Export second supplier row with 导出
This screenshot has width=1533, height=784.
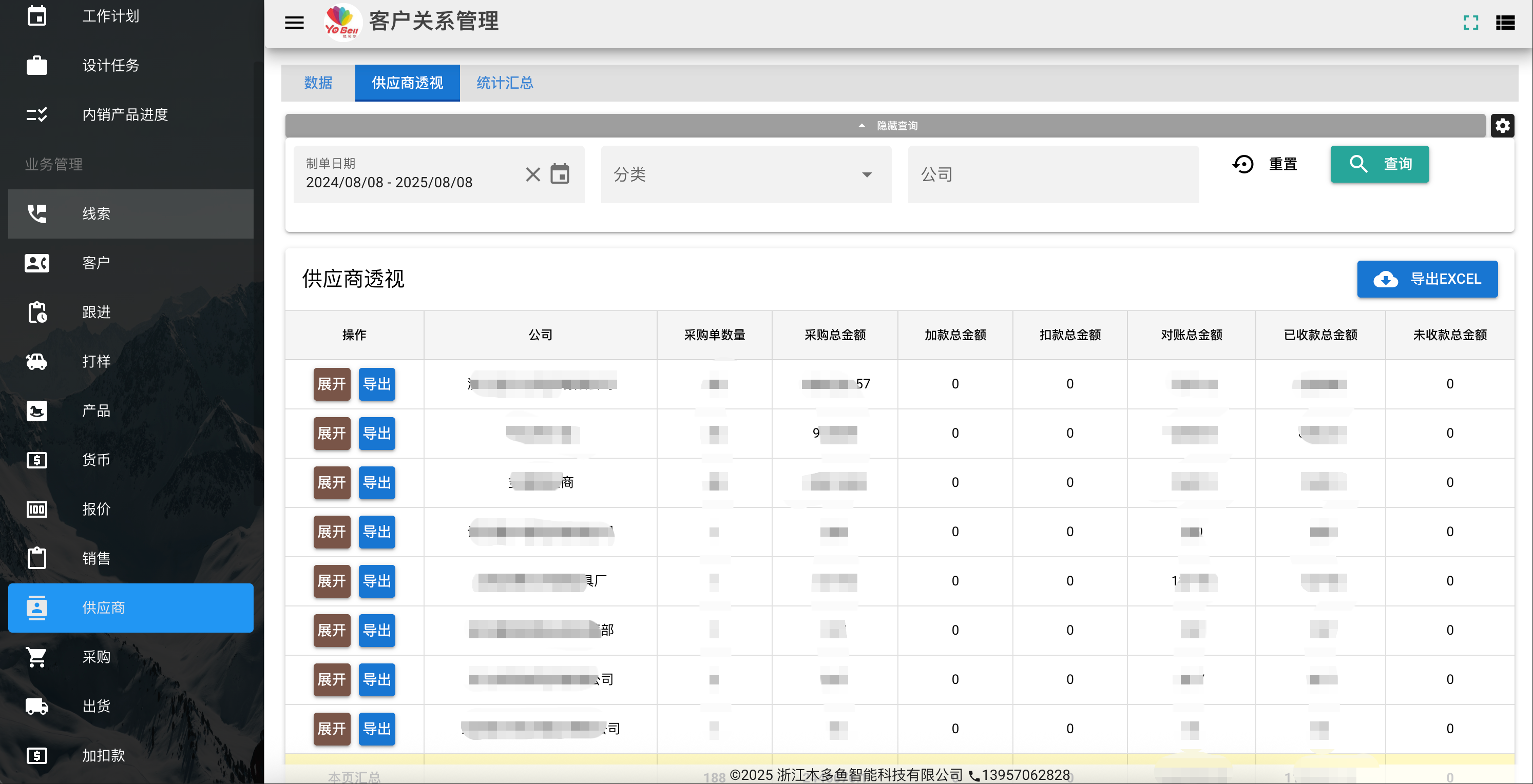[x=377, y=433]
